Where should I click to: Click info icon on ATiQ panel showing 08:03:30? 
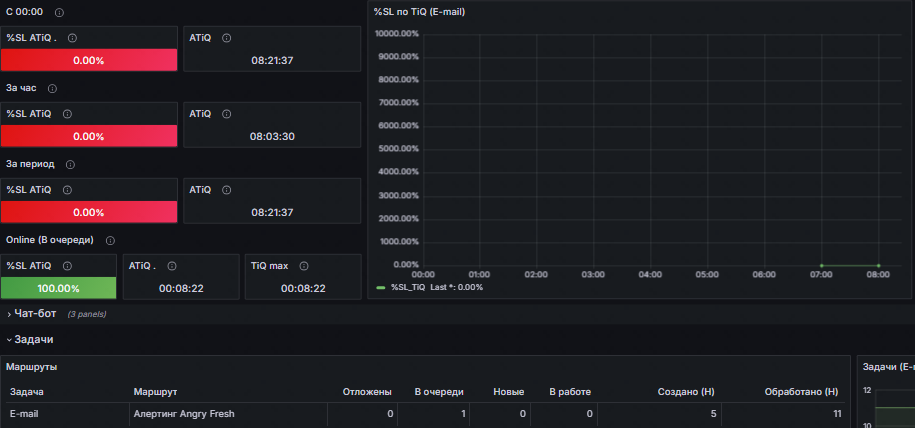[227, 113]
